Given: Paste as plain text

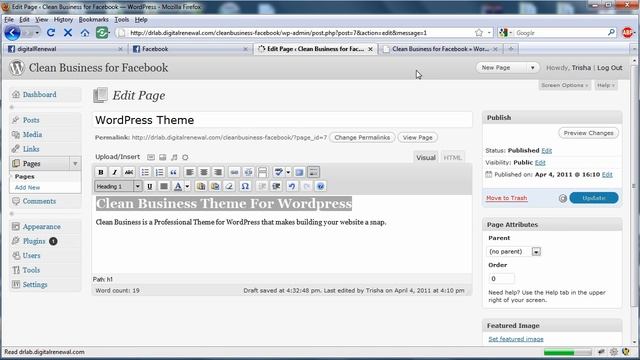Looking at the screenshot, I should [201, 187].
